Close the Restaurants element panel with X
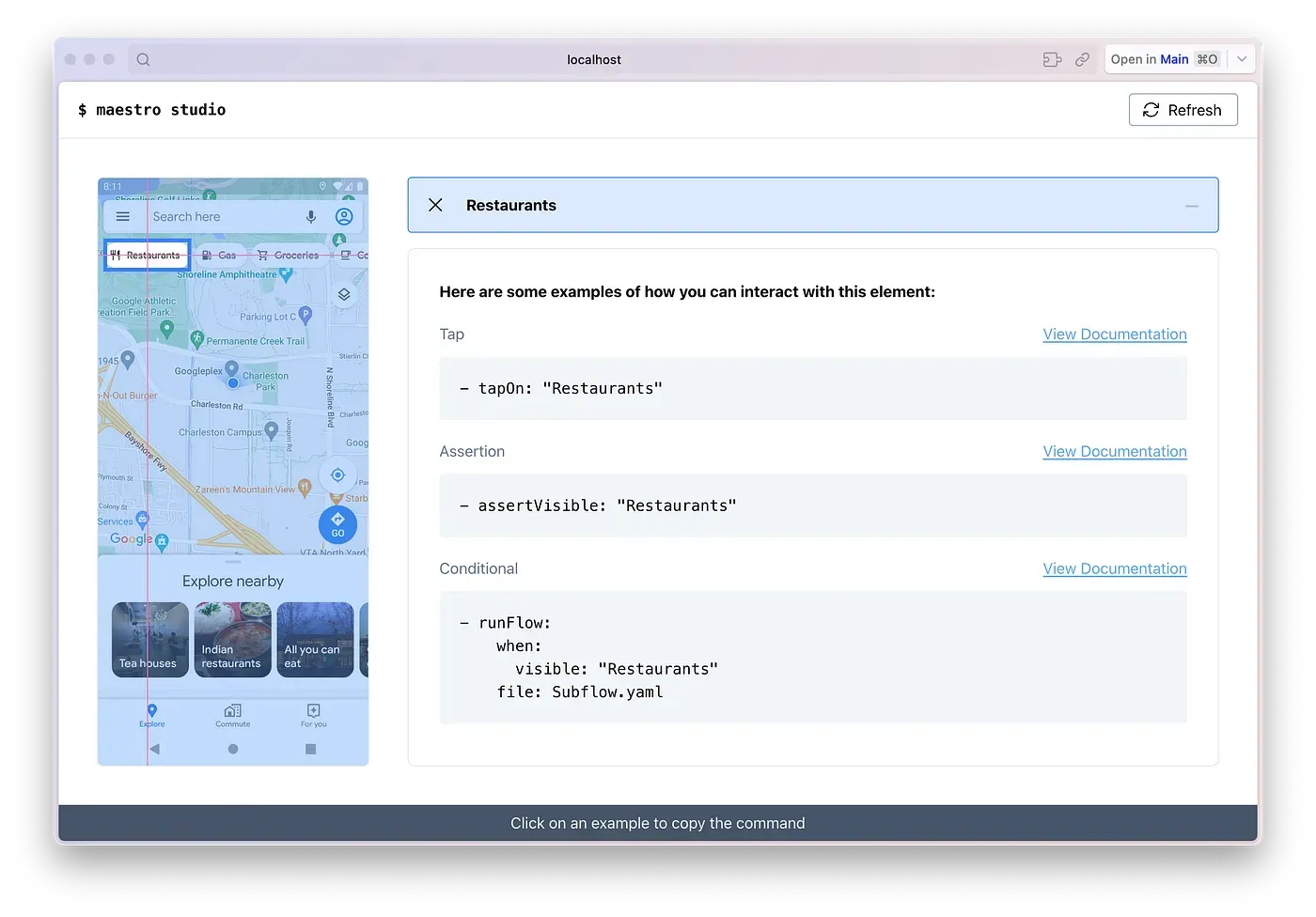Image resolution: width=1316 pixels, height=917 pixels. pos(435,205)
